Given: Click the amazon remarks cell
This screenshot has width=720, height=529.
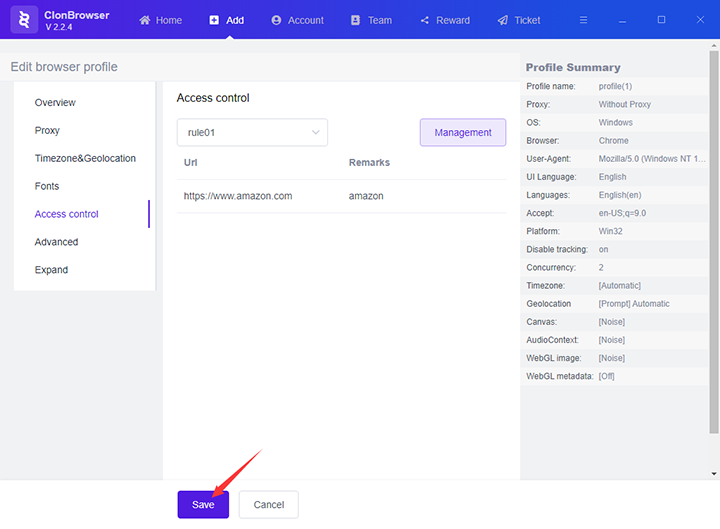Looking at the screenshot, I should [366, 196].
